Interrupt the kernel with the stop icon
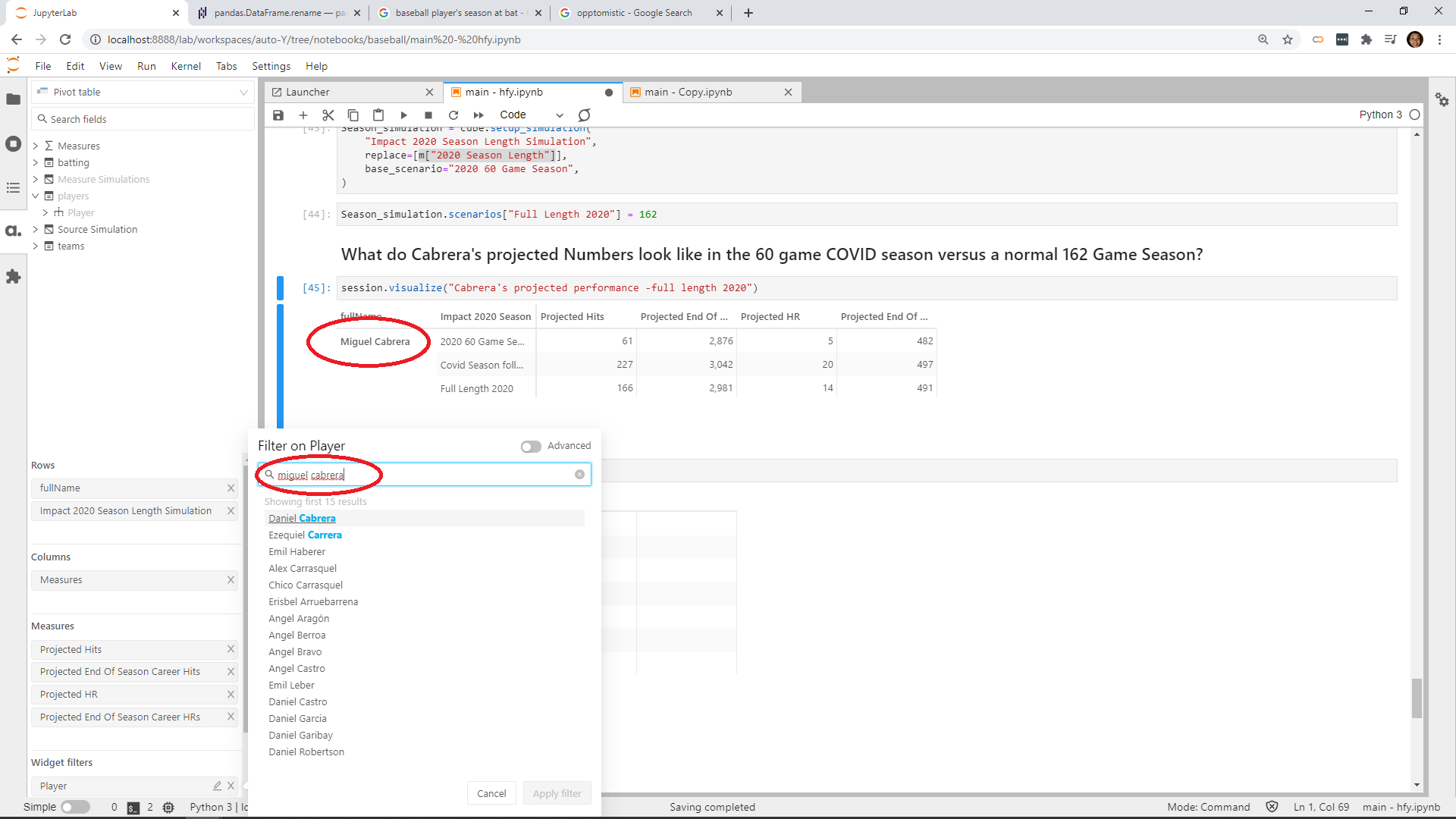 coord(428,115)
